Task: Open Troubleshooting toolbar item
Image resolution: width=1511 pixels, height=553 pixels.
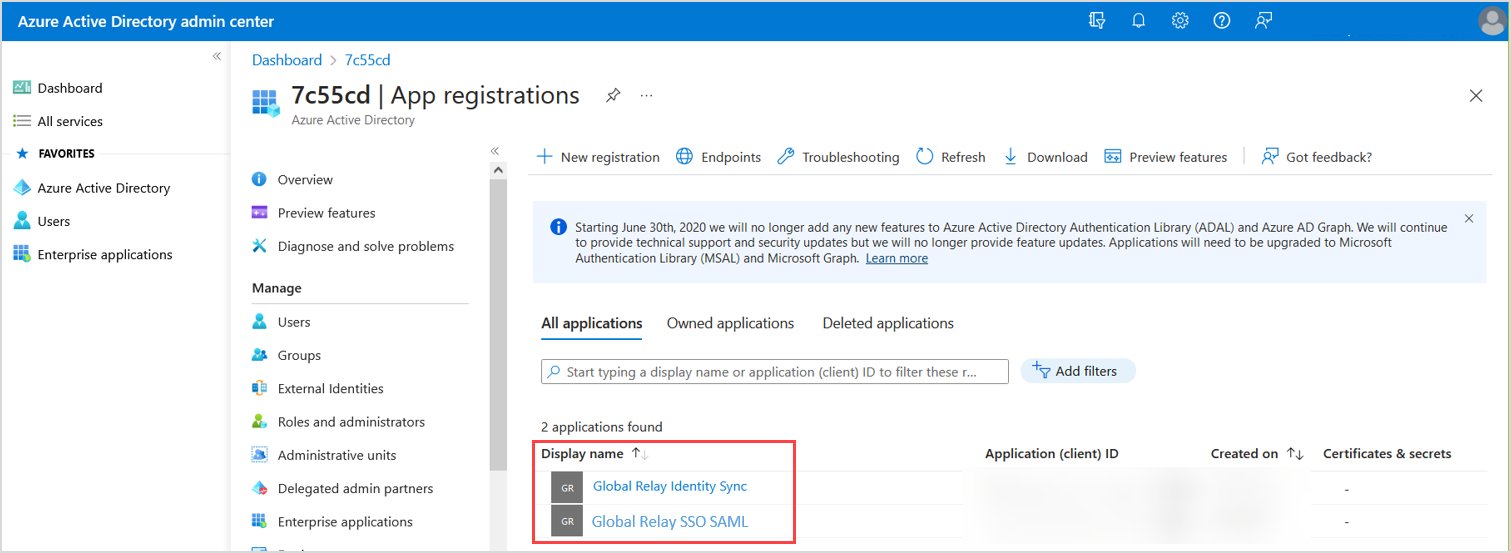Action: click(838, 157)
